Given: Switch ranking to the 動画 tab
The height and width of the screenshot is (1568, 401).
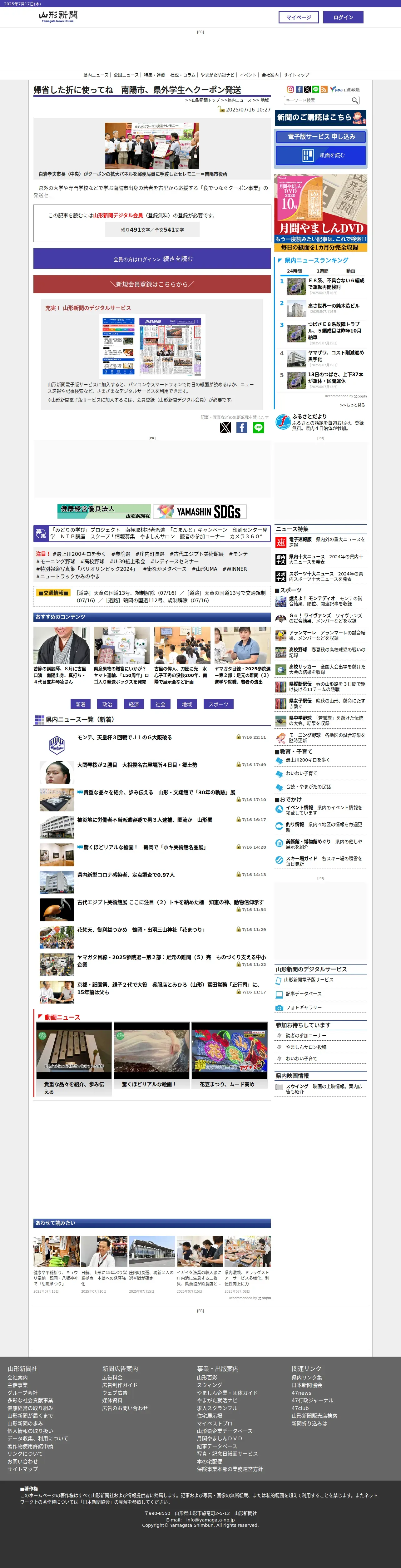Looking at the screenshot, I should [350, 271].
